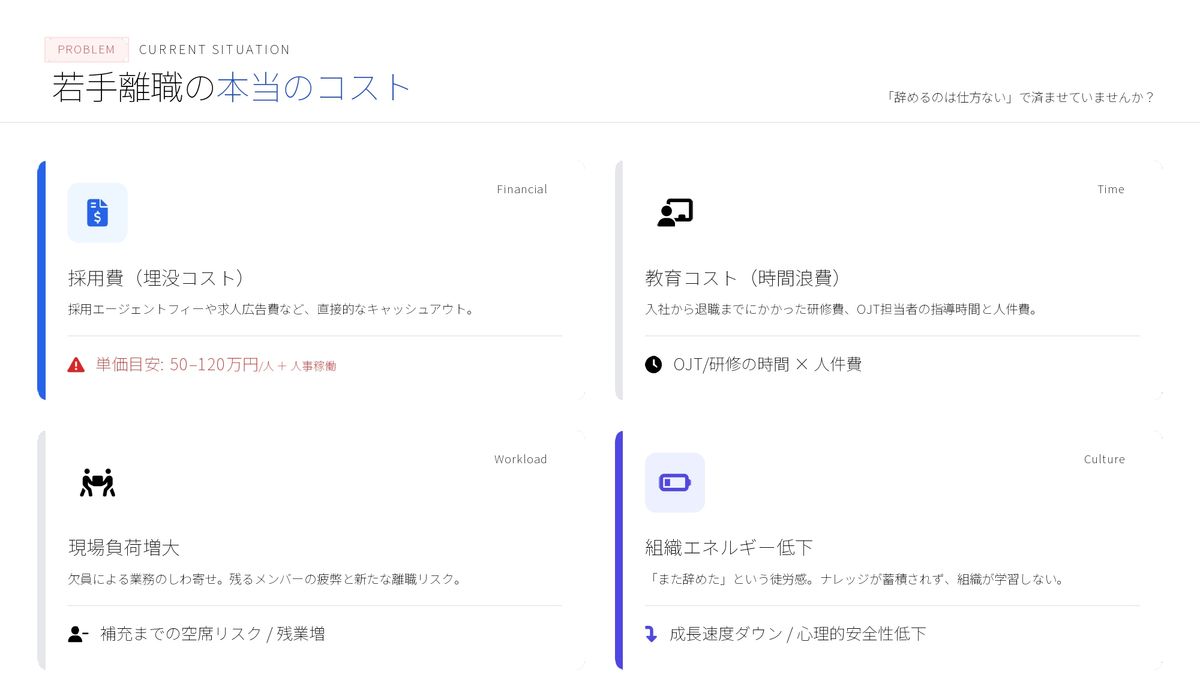Viewport: 1200px width, 675px height.
Task: Select the Workload category tag
Action: pos(520,459)
